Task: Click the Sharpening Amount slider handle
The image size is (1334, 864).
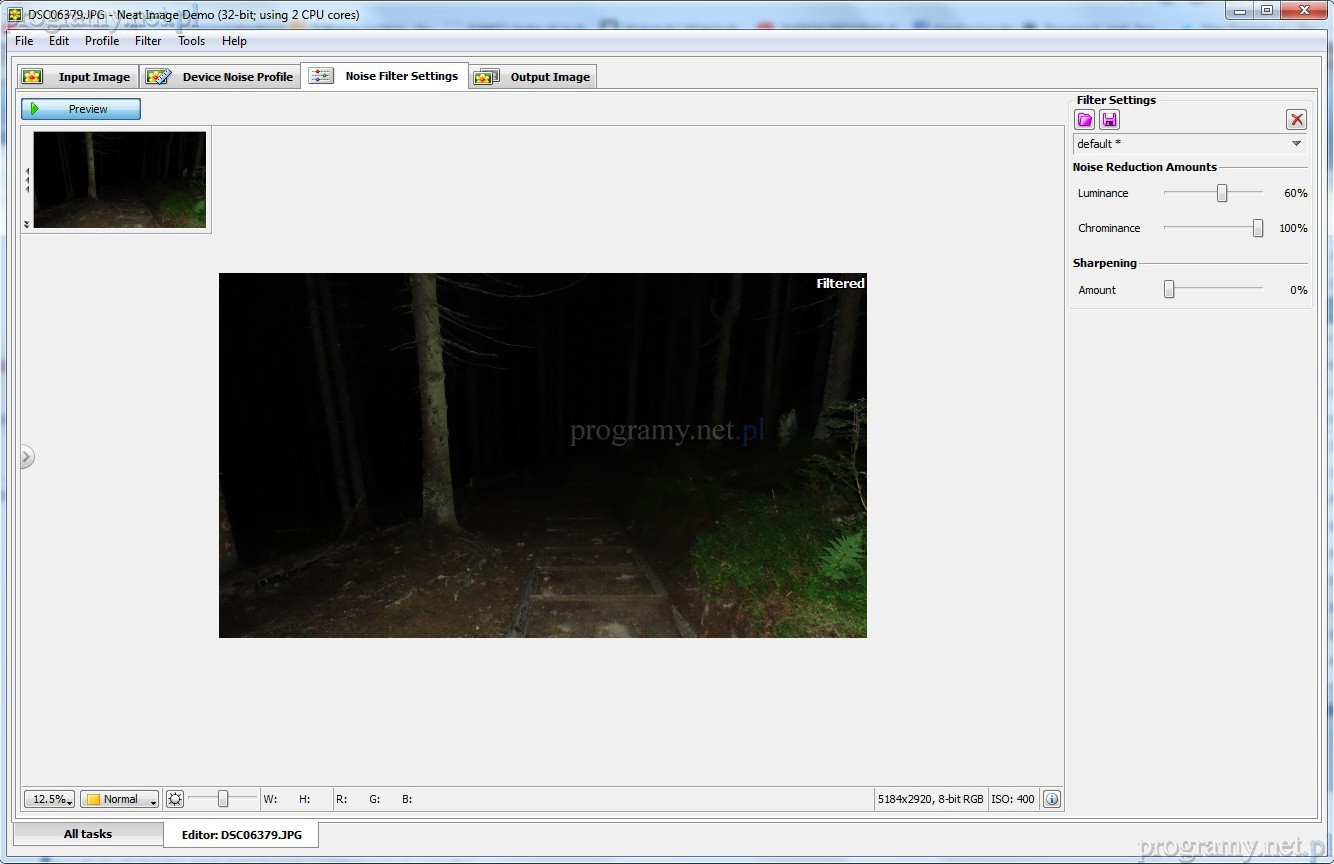Action: [1168, 290]
